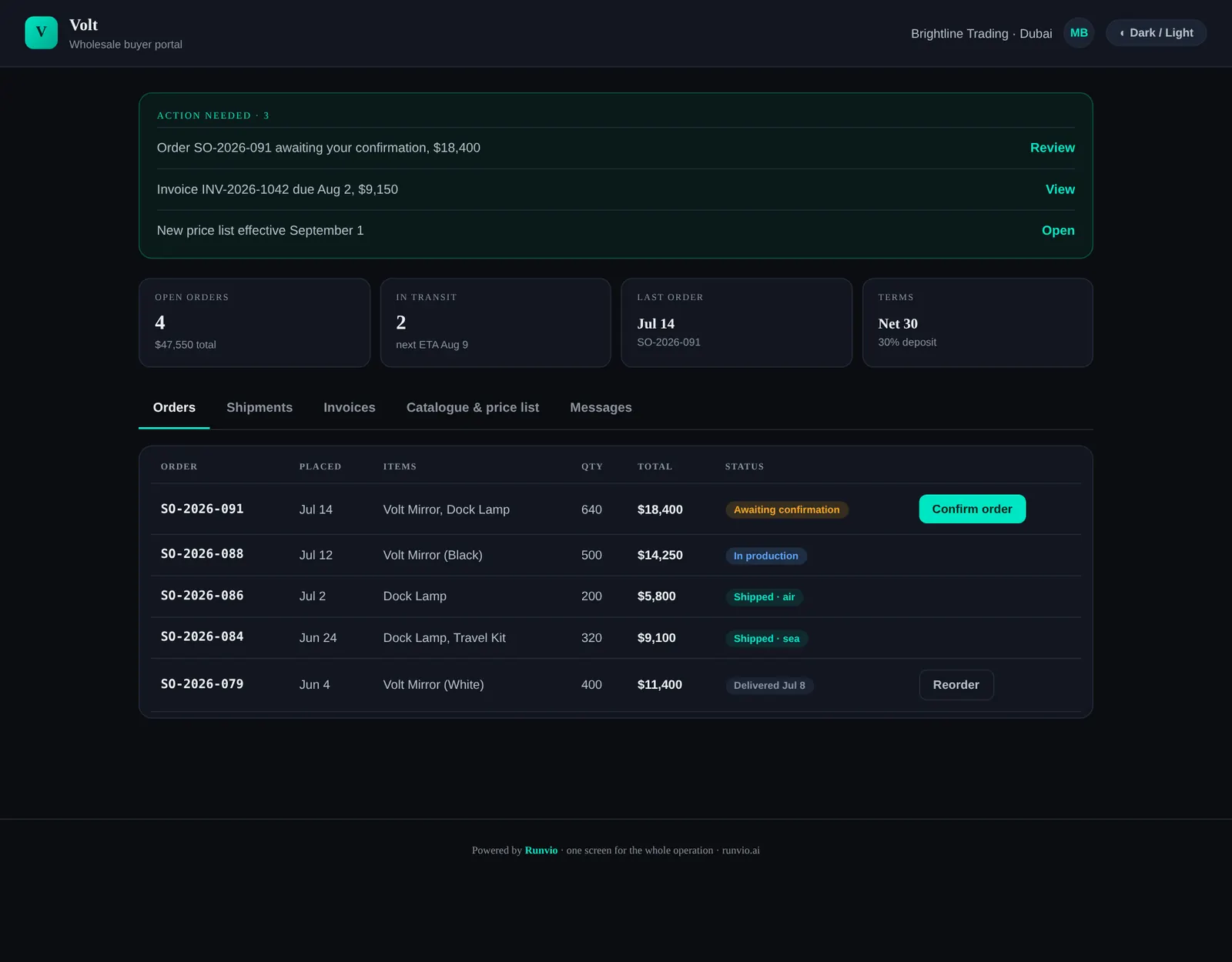Click the Dock Lamp, Travel Kit items cell

[444, 638]
